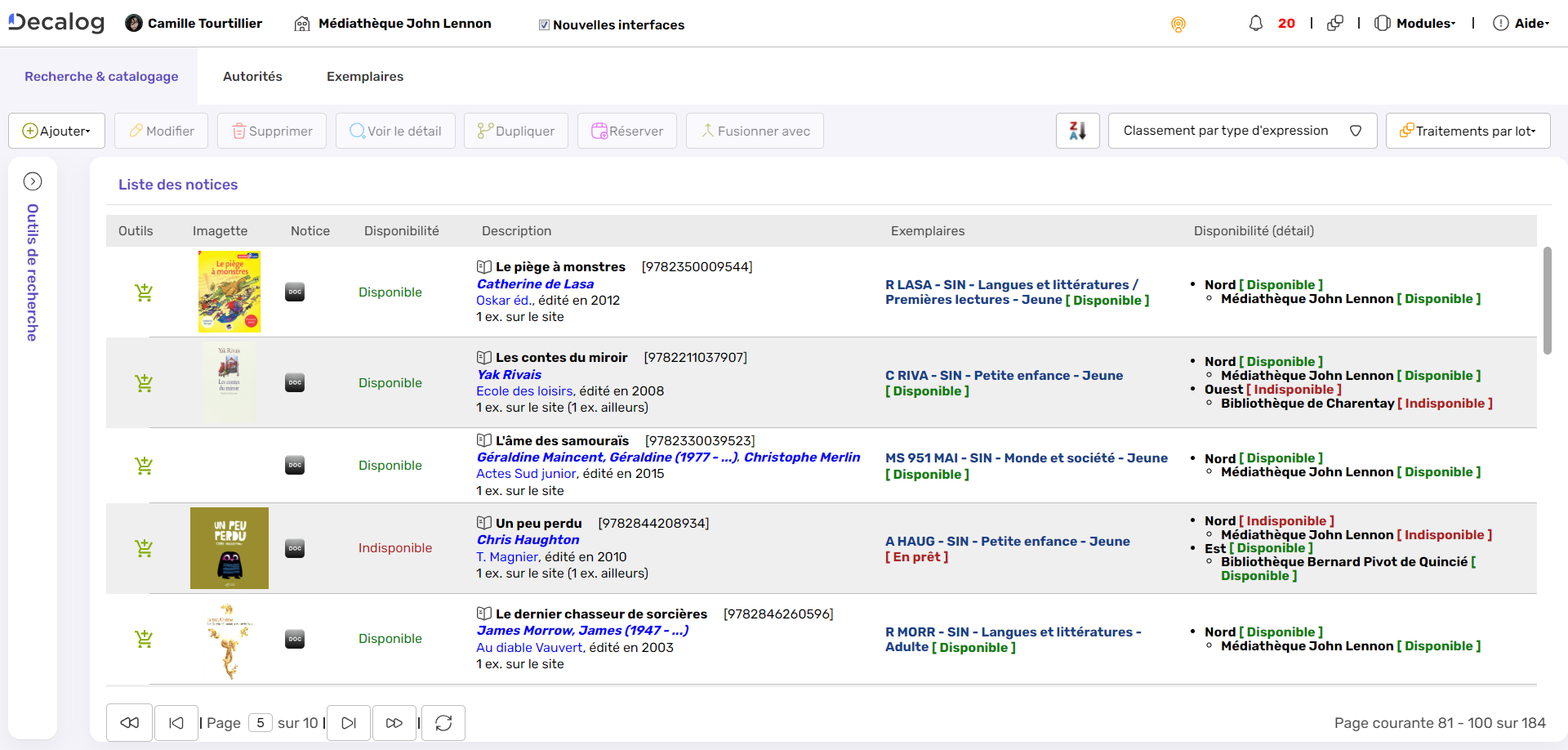Click the 'Modifier' button
Screen dimensions: 1568x750
pos(161,130)
